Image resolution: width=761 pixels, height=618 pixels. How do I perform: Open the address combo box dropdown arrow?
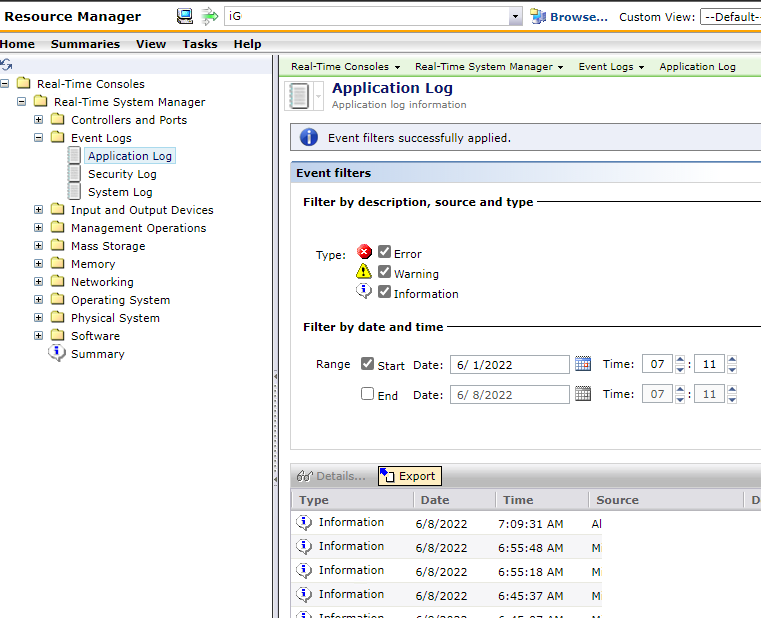[x=515, y=17]
